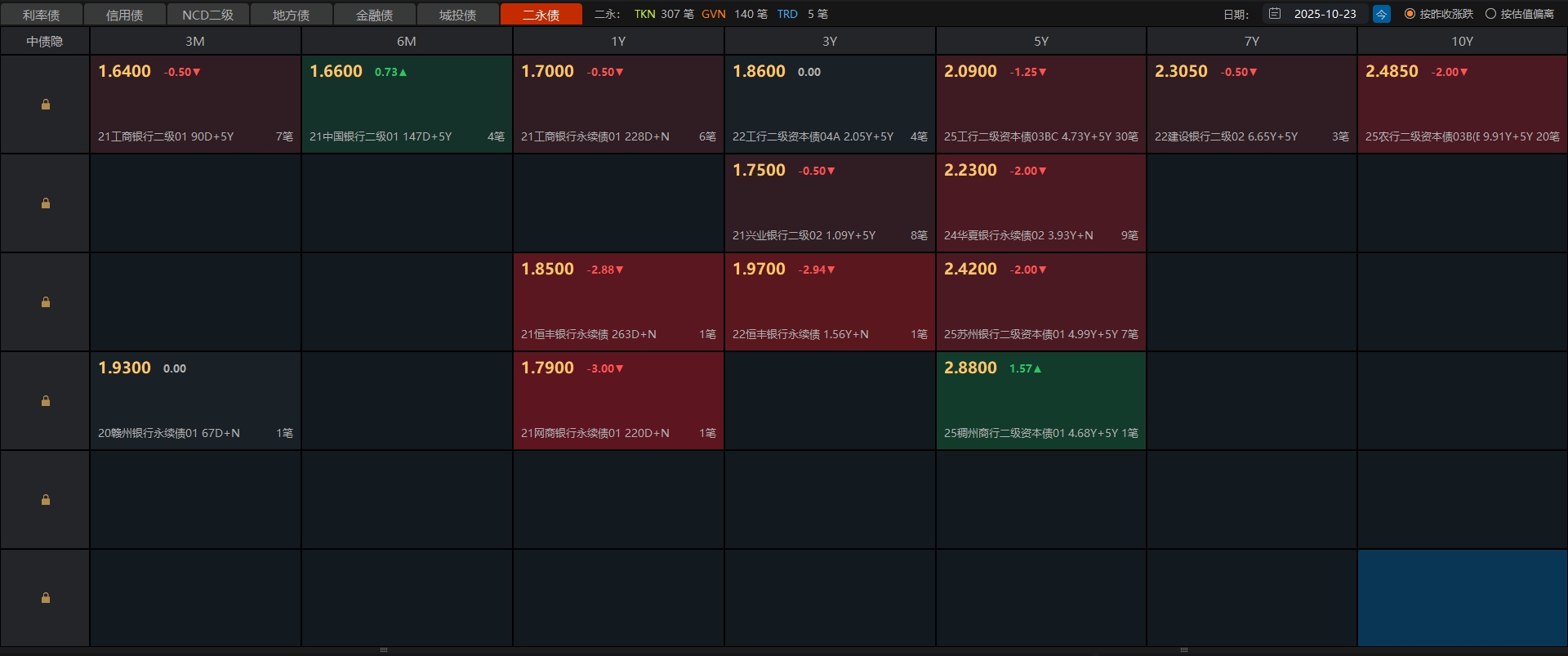Switch to the NCD二级 tab

click(x=207, y=15)
